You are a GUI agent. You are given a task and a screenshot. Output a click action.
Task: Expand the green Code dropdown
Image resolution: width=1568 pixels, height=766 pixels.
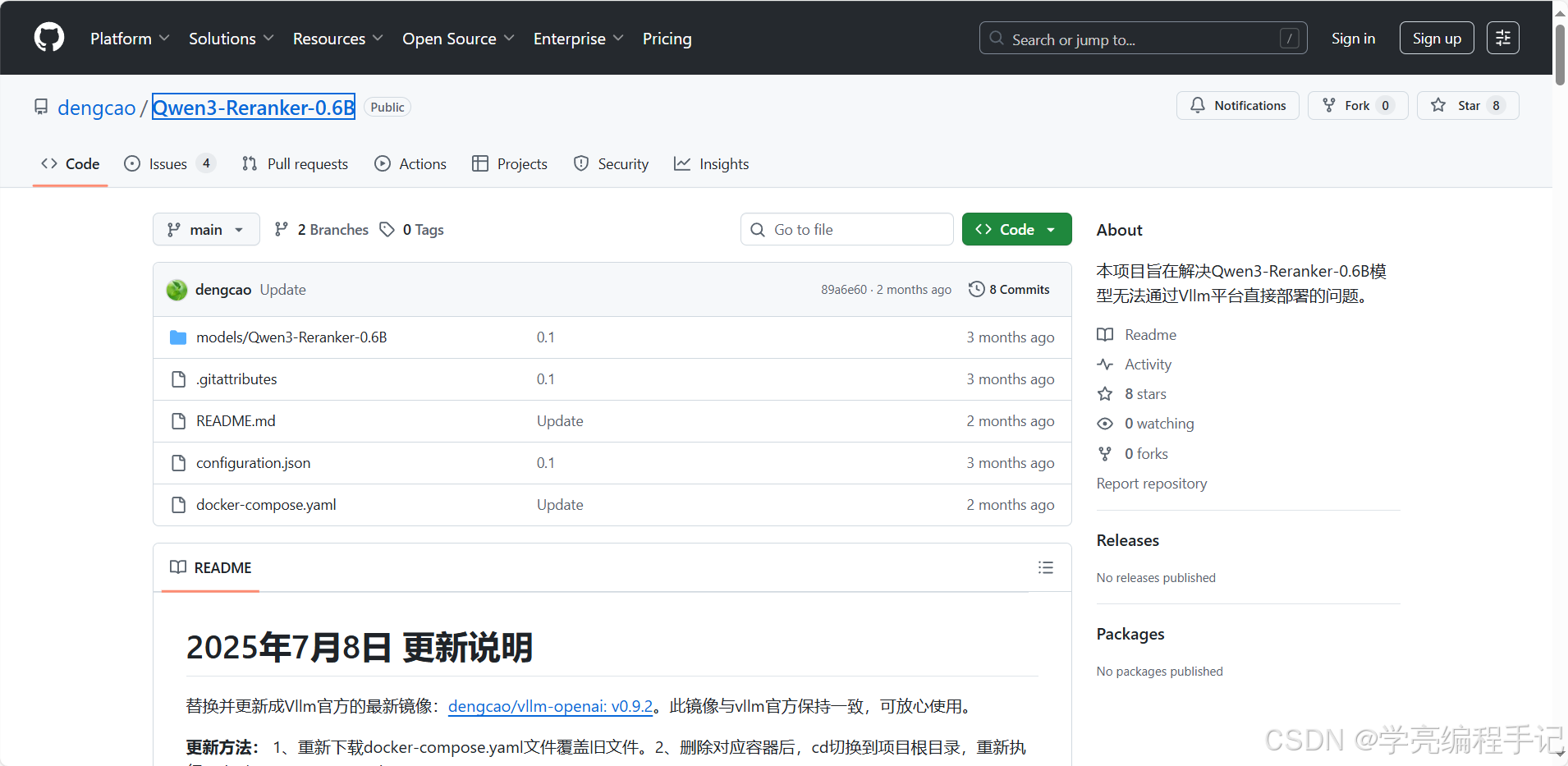[1016, 229]
